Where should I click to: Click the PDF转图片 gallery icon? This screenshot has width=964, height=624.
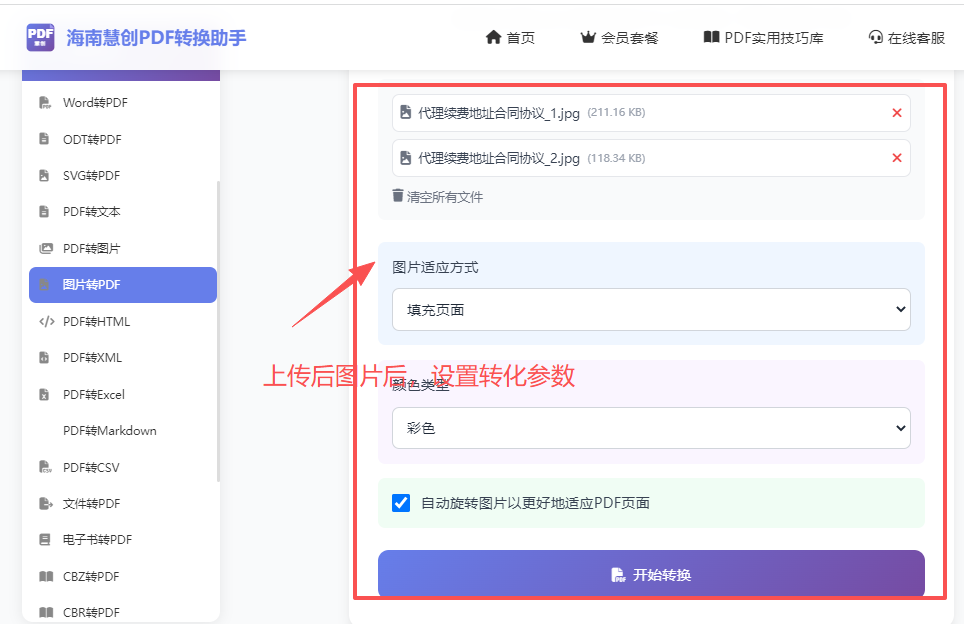46,248
